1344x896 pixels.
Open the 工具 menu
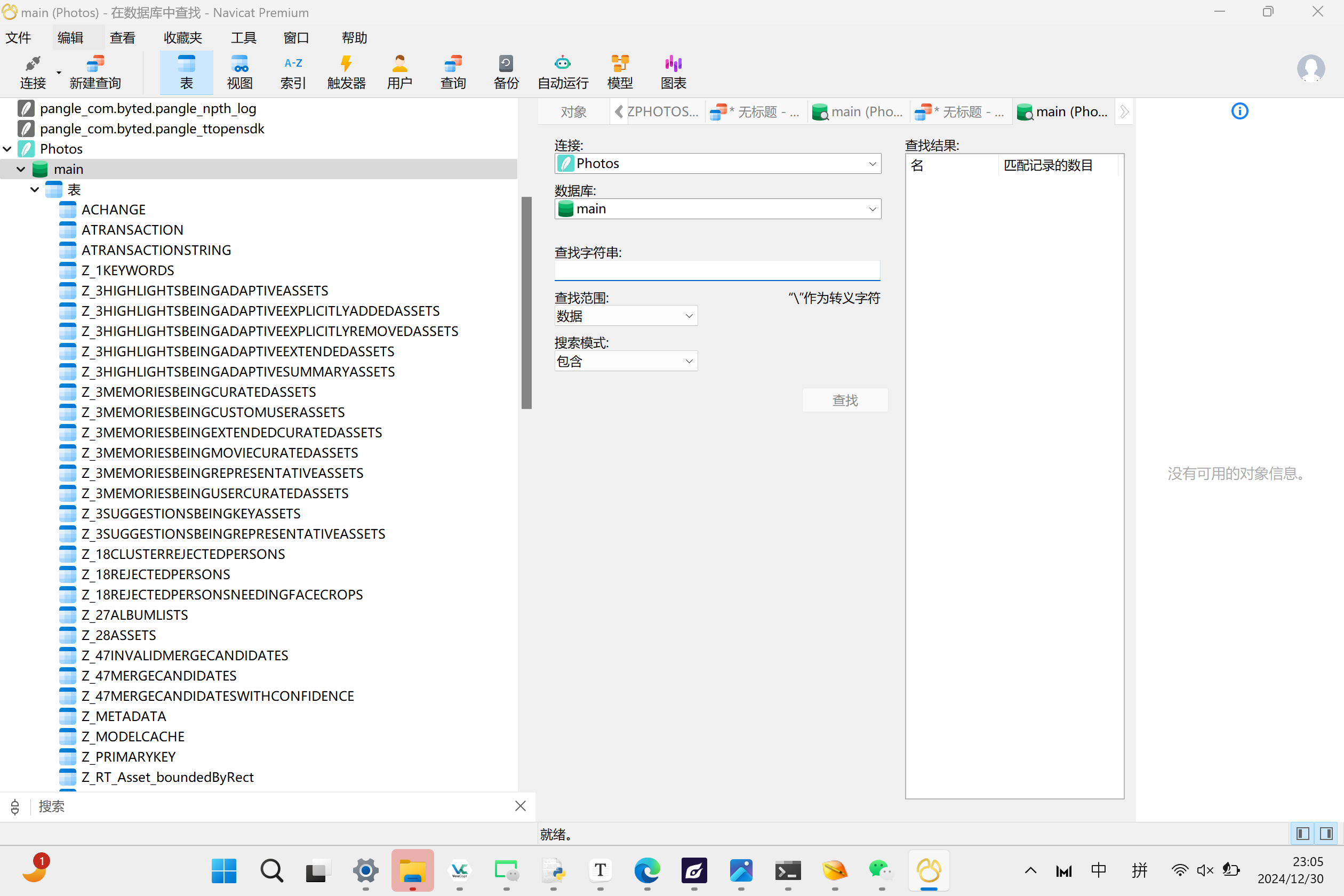(243, 38)
